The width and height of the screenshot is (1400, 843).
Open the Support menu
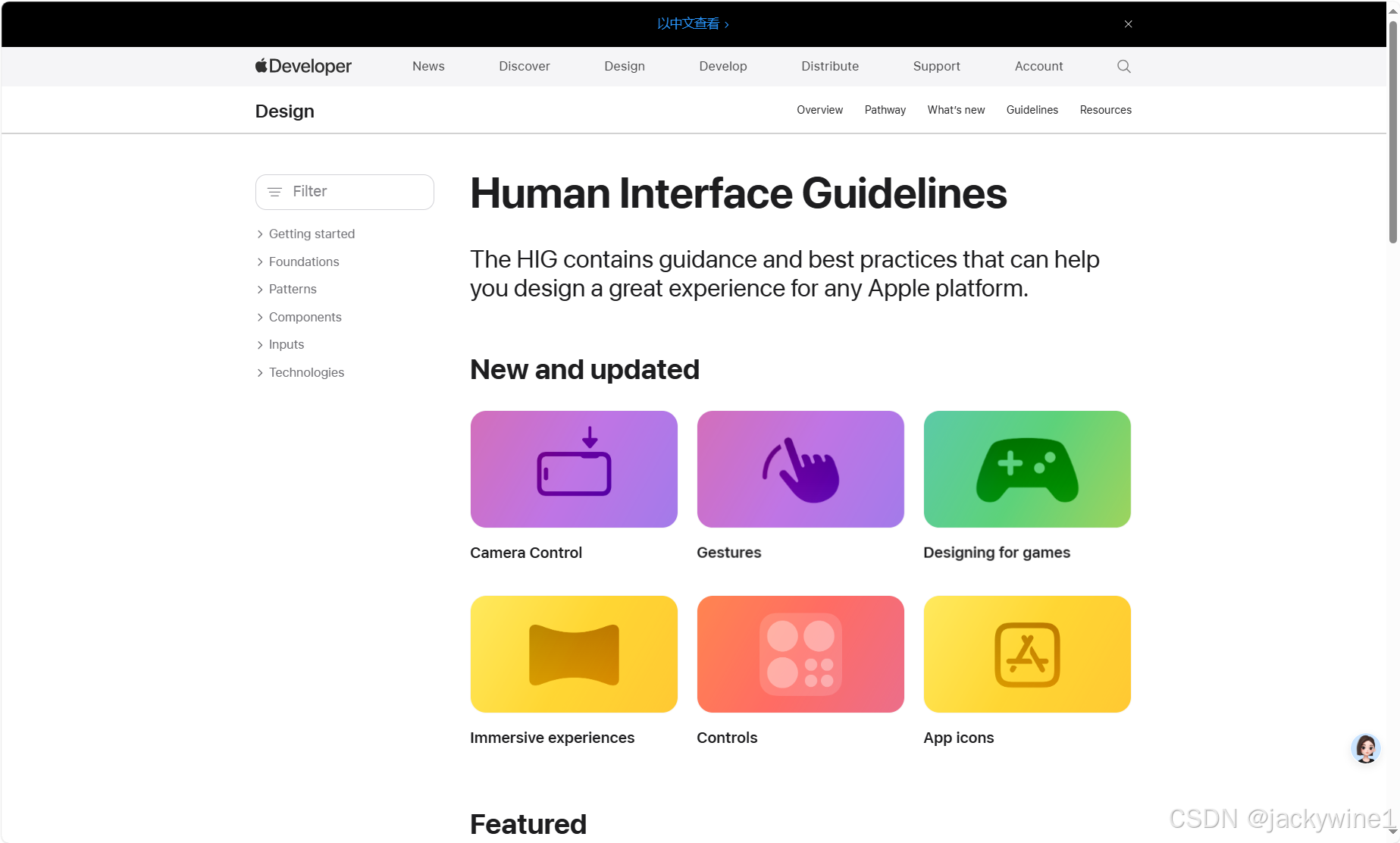coord(937,66)
